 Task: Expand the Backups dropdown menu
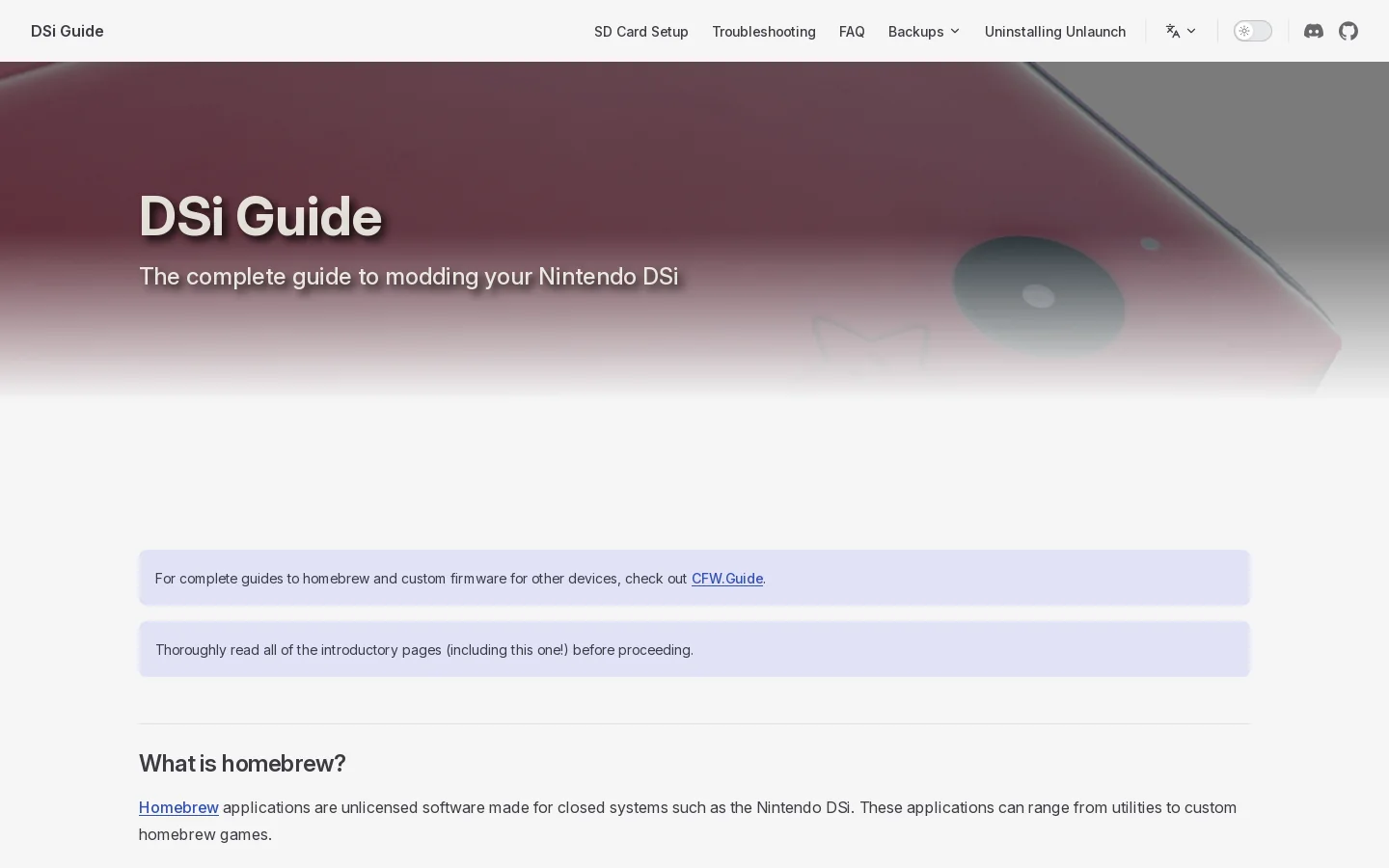click(924, 31)
